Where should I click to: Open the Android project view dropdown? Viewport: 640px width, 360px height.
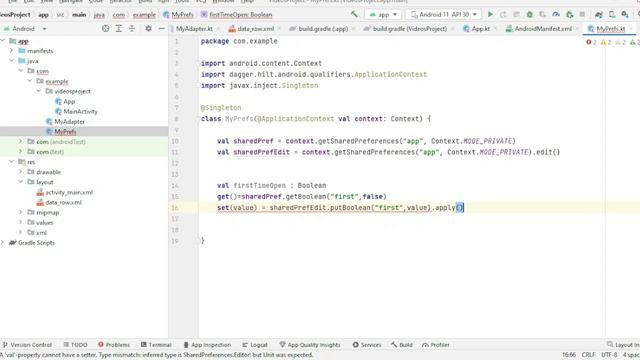(25, 29)
